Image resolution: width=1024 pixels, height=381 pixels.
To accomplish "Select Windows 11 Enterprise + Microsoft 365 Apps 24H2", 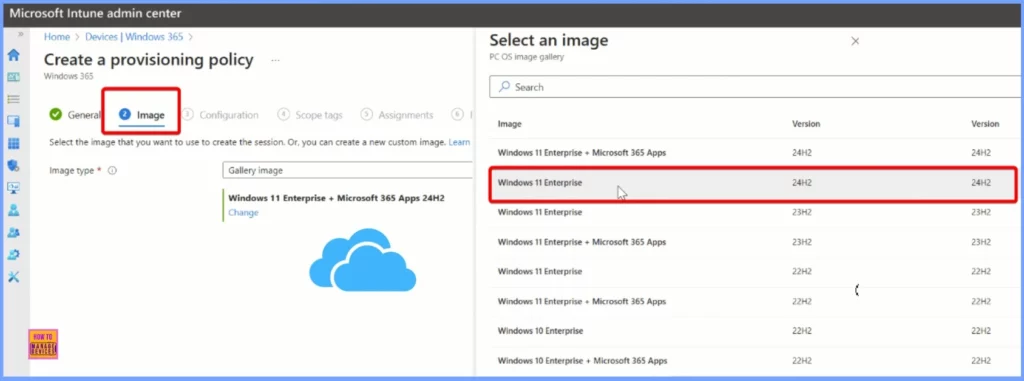I will pos(756,153).
